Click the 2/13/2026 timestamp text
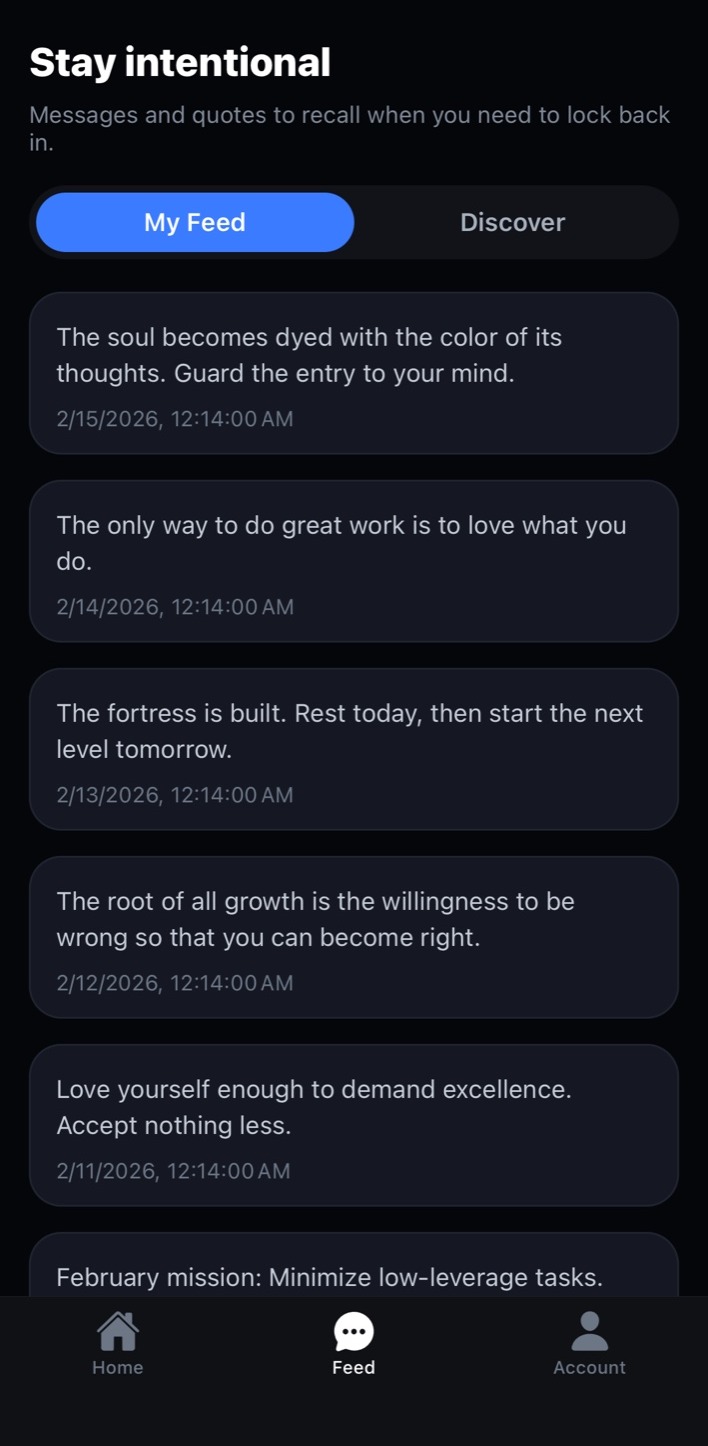The height and width of the screenshot is (1446, 708). coord(174,794)
